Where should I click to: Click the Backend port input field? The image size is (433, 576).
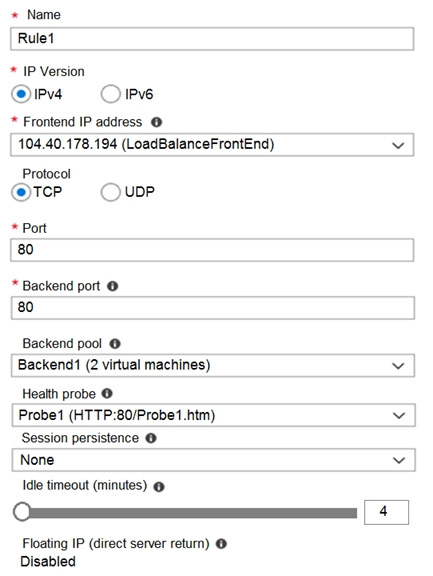213,308
